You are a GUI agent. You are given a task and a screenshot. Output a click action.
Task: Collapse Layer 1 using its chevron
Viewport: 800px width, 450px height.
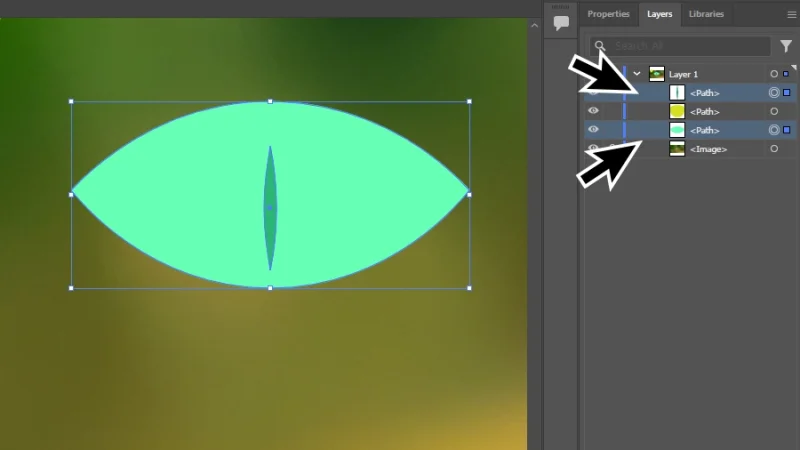tap(637, 74)
